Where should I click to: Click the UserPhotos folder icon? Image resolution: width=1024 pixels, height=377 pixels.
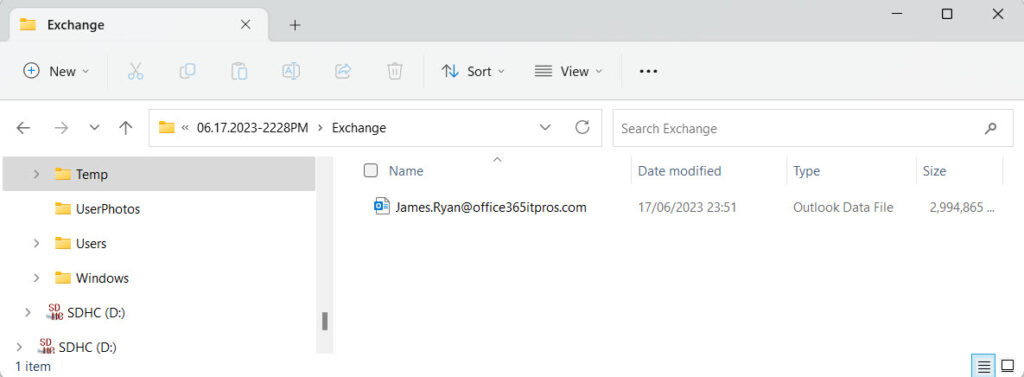63,208
